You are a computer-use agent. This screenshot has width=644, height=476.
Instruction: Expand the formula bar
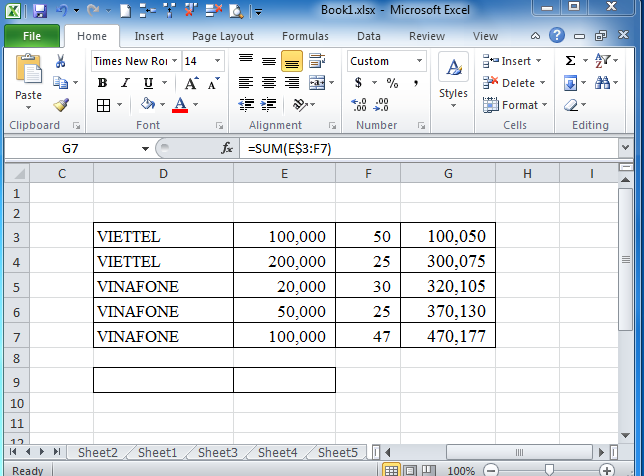[626, 148]
